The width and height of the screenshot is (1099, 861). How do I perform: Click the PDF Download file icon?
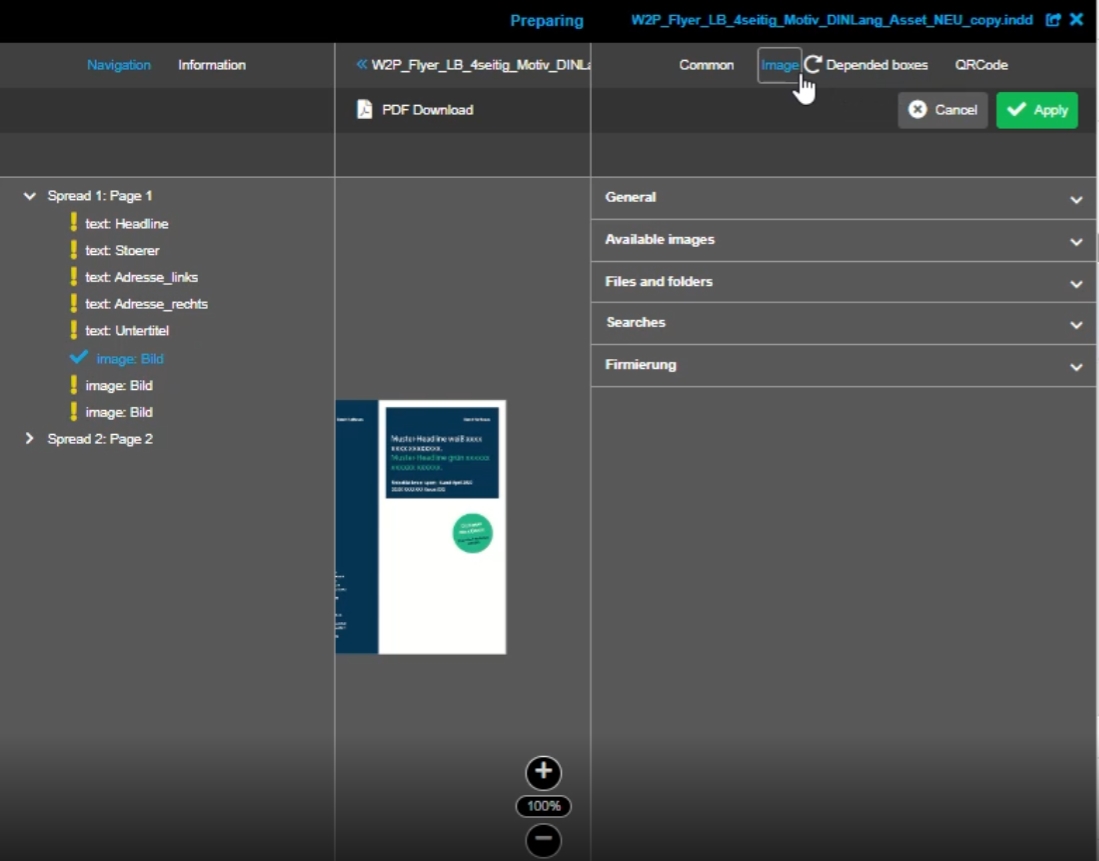pyautogui.click(x=365, y=110)
